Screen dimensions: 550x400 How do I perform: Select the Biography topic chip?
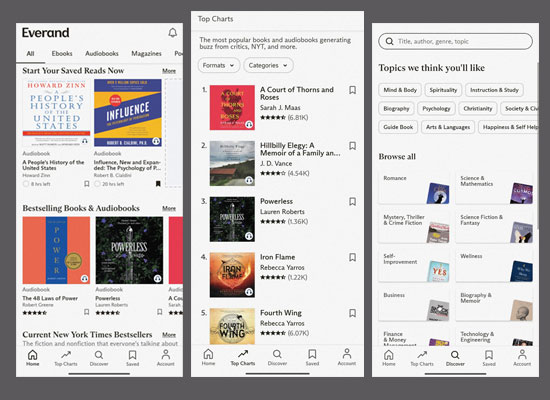pos(396,108)
